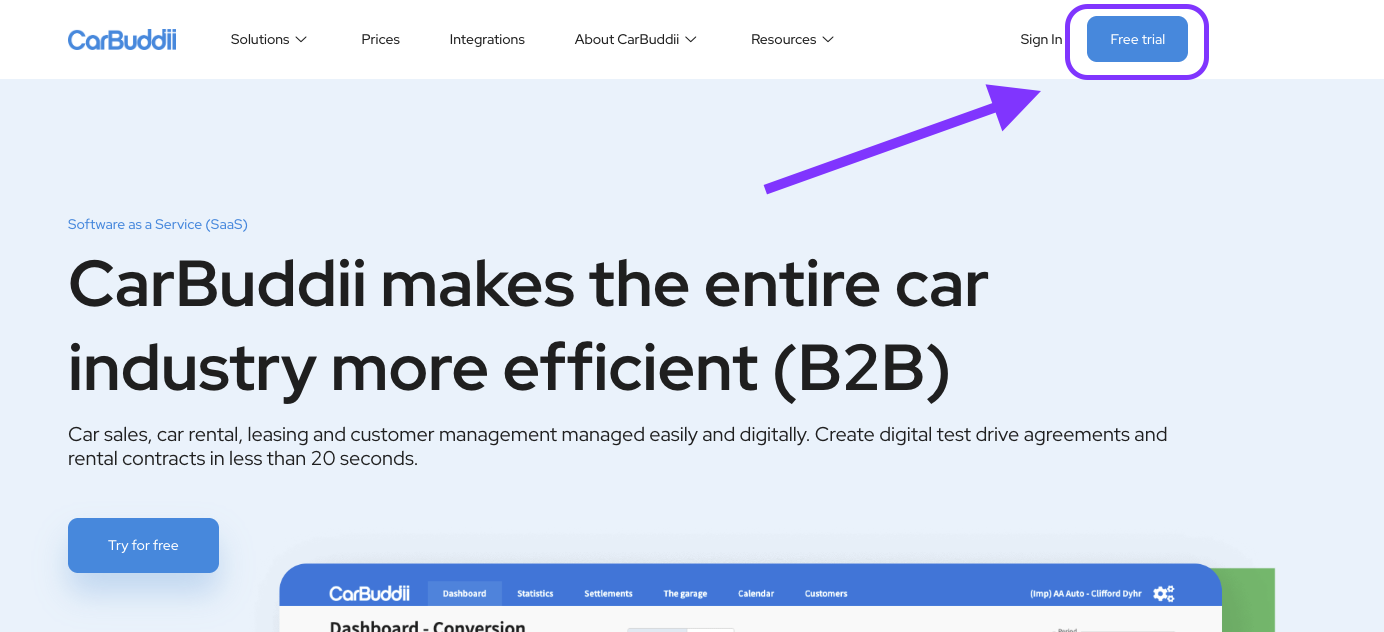Click the Sign In link
Viewport: 1384px width, 632px height.
[x=1041, y=39]
